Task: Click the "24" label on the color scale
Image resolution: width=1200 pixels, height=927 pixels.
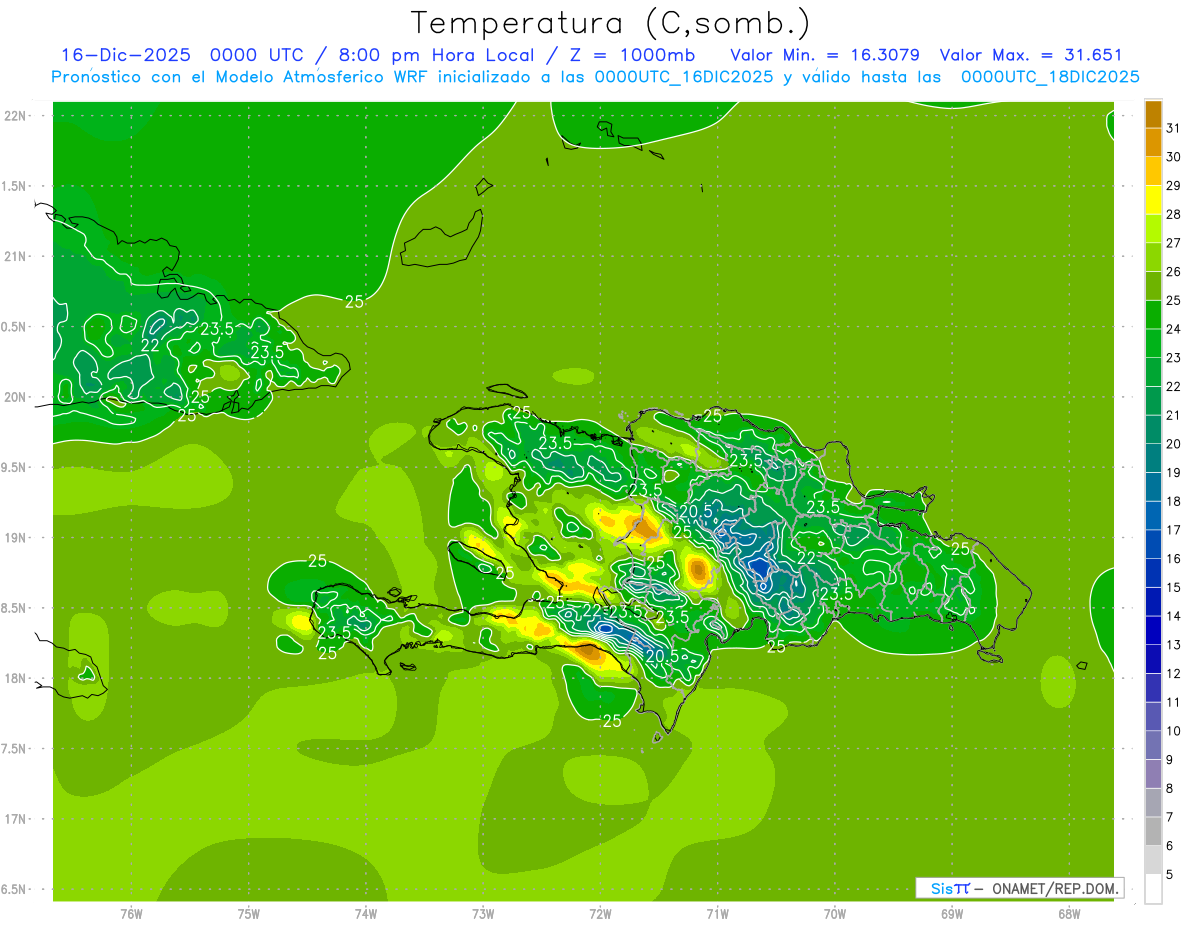Action: (1174, 329)
